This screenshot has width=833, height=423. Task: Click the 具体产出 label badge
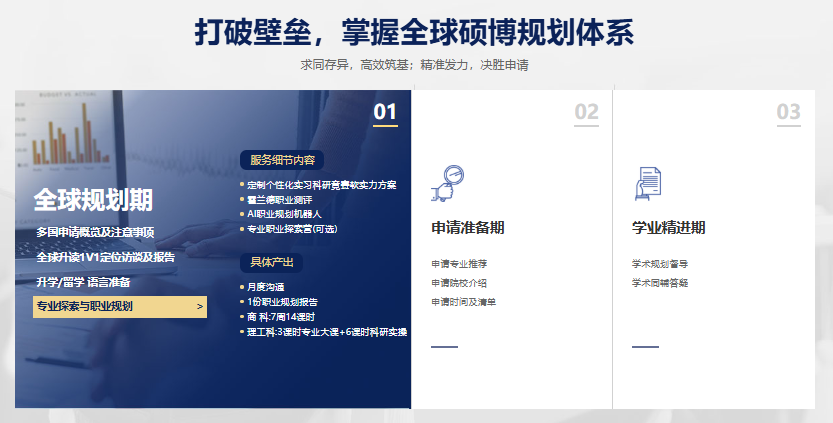coord(271,263)
